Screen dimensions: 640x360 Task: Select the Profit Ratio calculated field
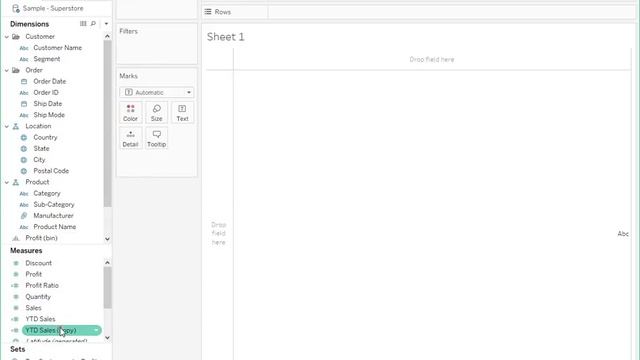point(42,285)
